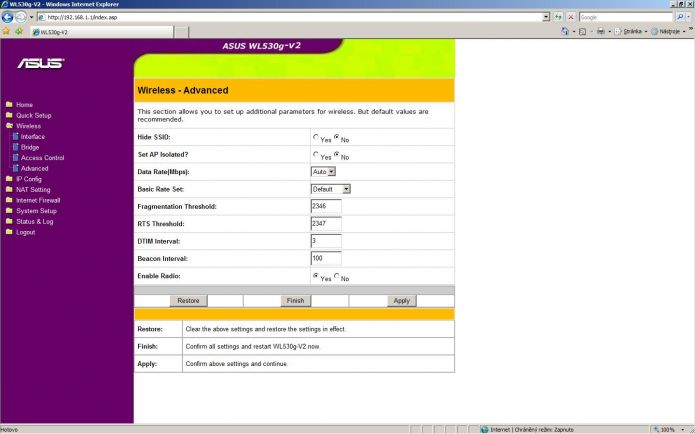Open the Data Rate Auto dropdown
Screen dimensions: 695x434
click(323, 172)
